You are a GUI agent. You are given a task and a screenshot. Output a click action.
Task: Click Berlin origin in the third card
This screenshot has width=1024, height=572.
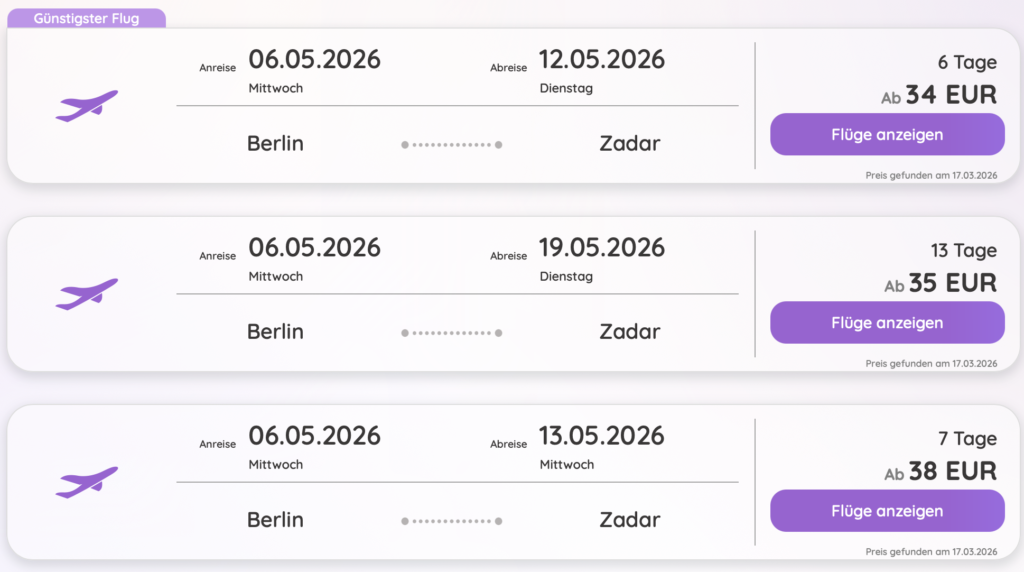coord(275,520)
